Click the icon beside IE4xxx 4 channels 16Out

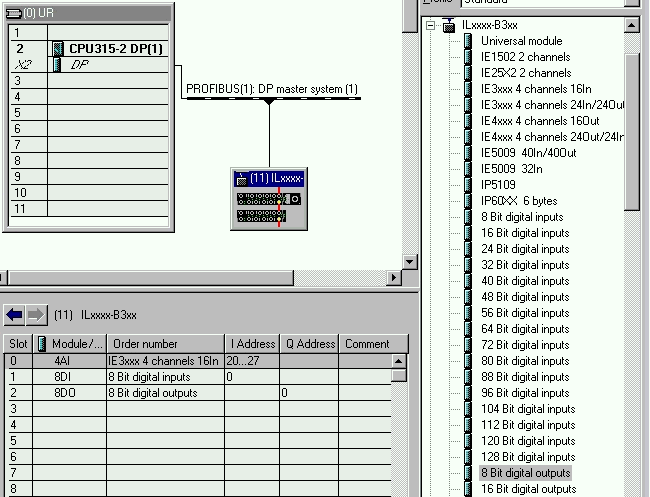tap(468, 121)
